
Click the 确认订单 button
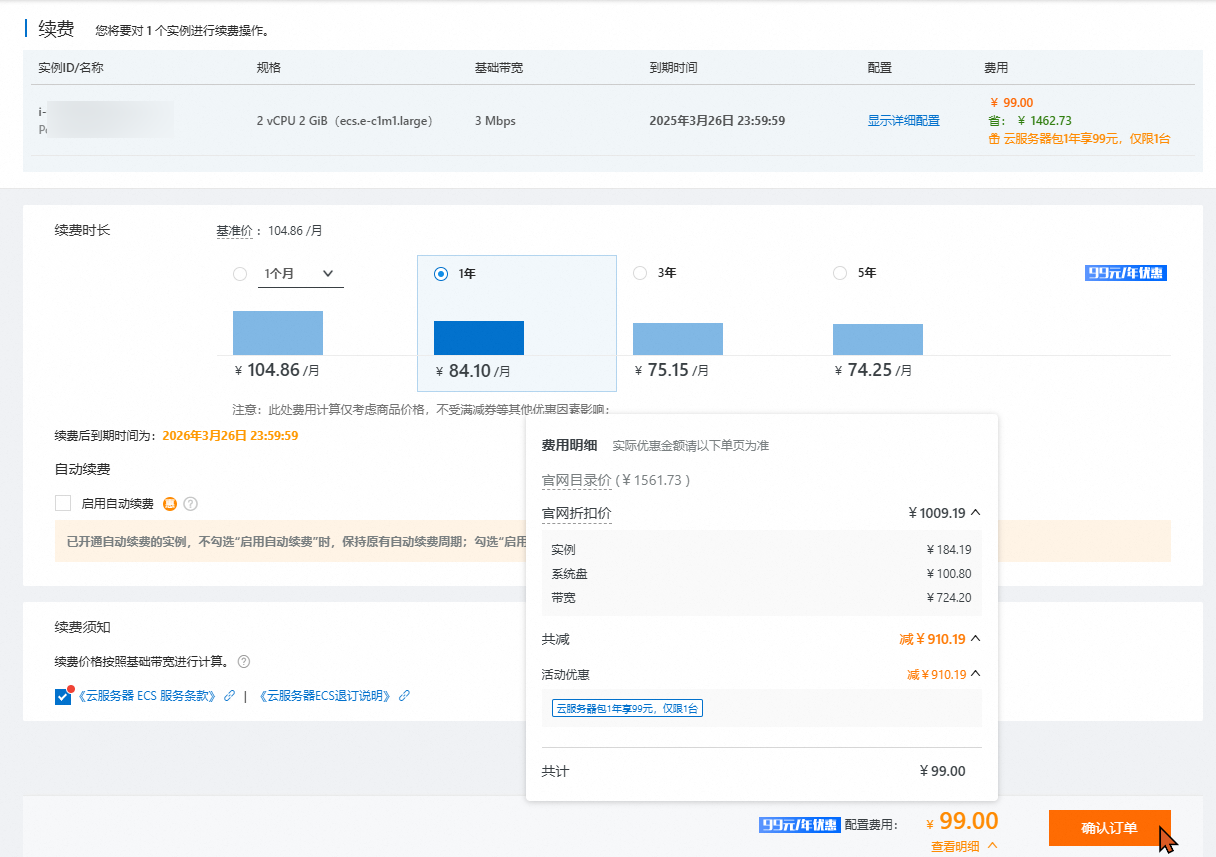click(x=1109, y=828)
